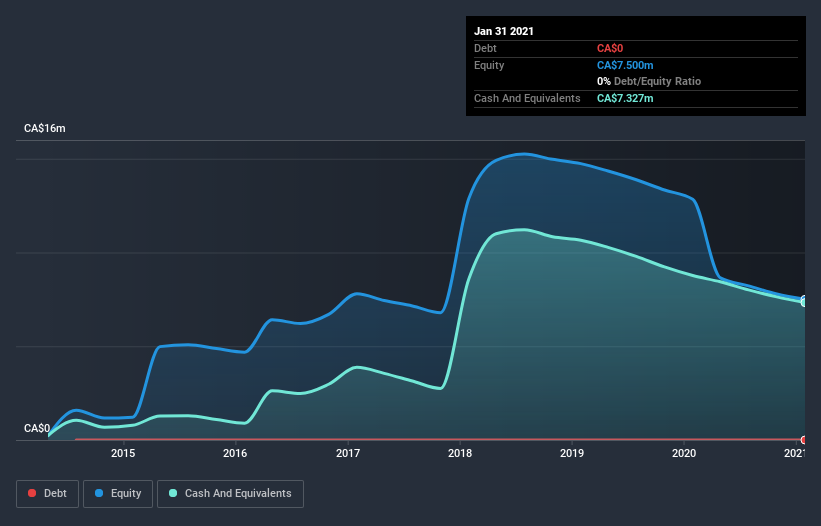Viewport: 821px width, 526px height.
Task: Click the CA$7.327m cash value
Action: [x=625, y=98]
